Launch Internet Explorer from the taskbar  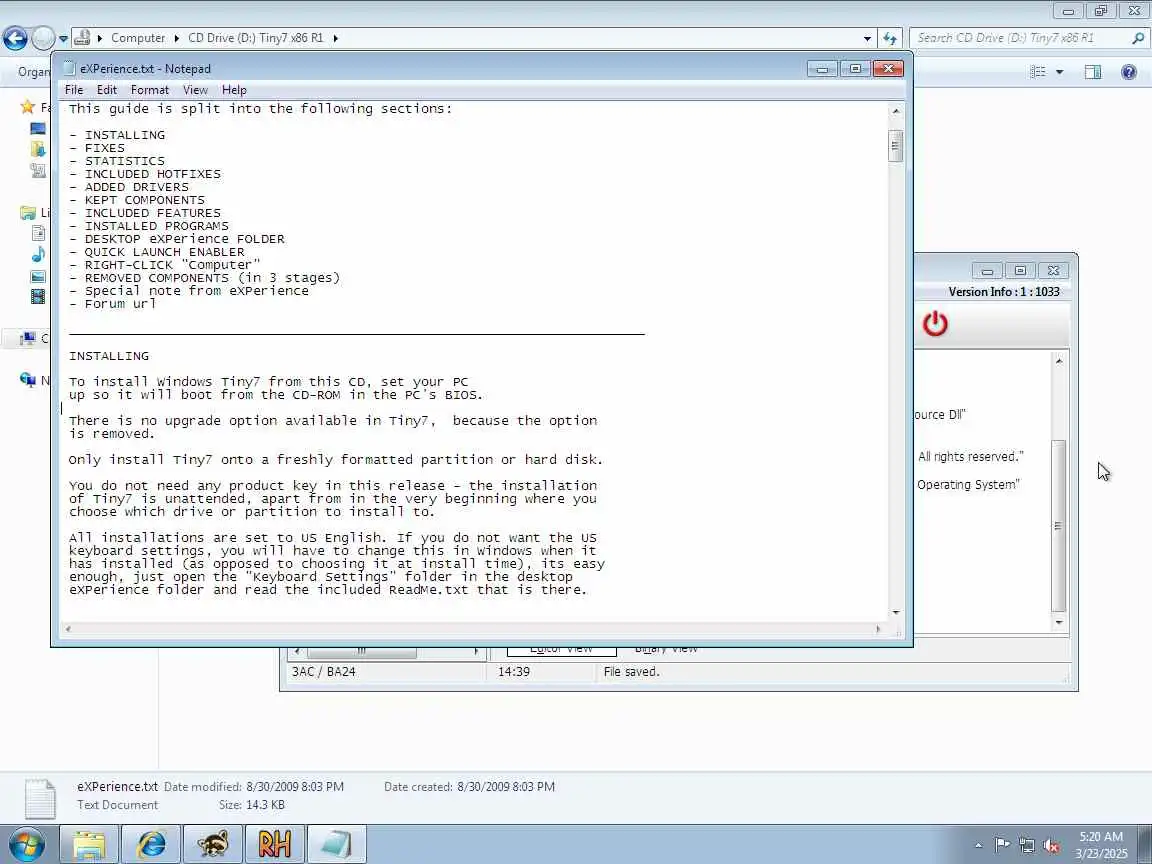click(x=151, y=844)
